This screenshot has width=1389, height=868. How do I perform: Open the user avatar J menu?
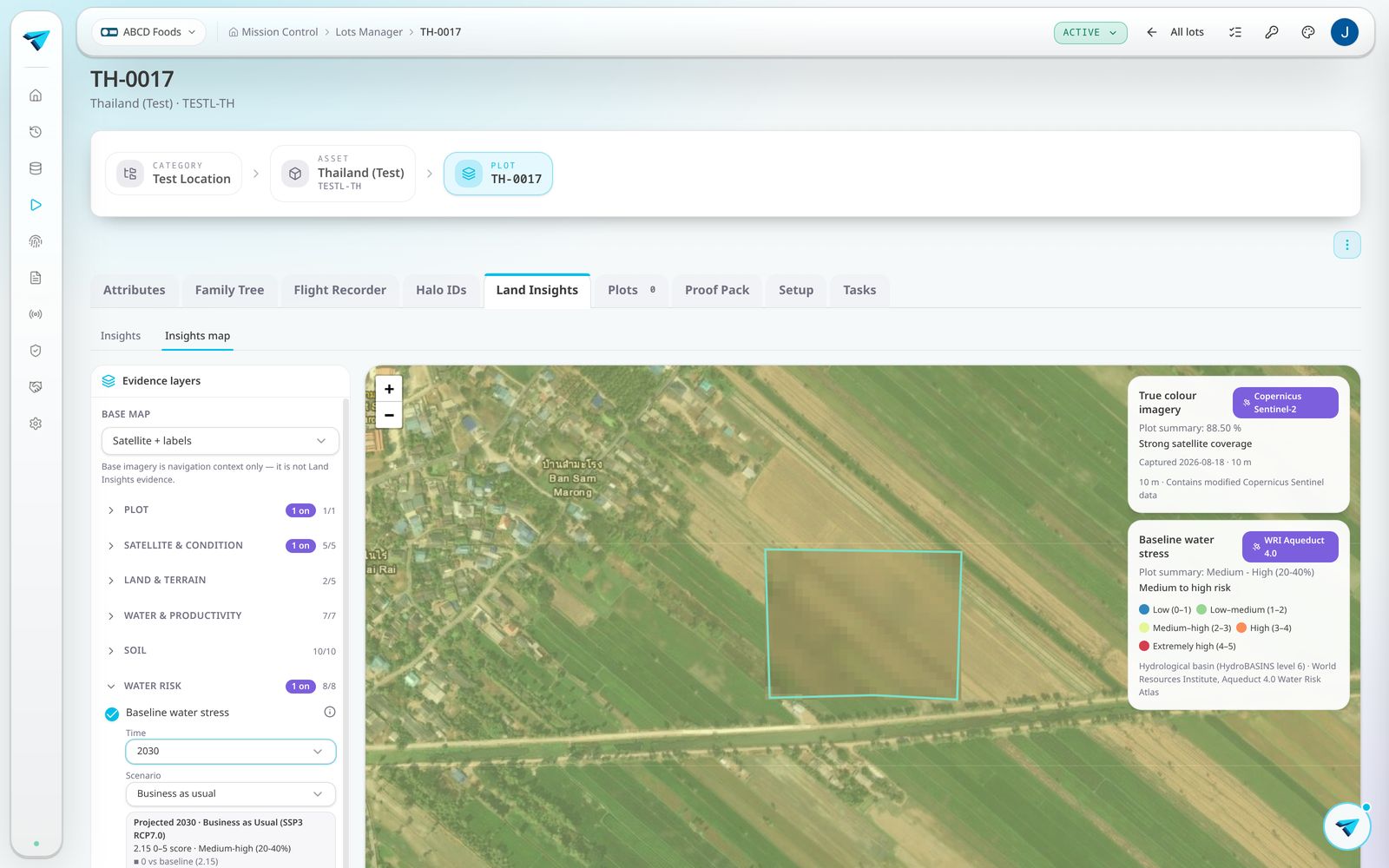click(x=1345, y=32)
